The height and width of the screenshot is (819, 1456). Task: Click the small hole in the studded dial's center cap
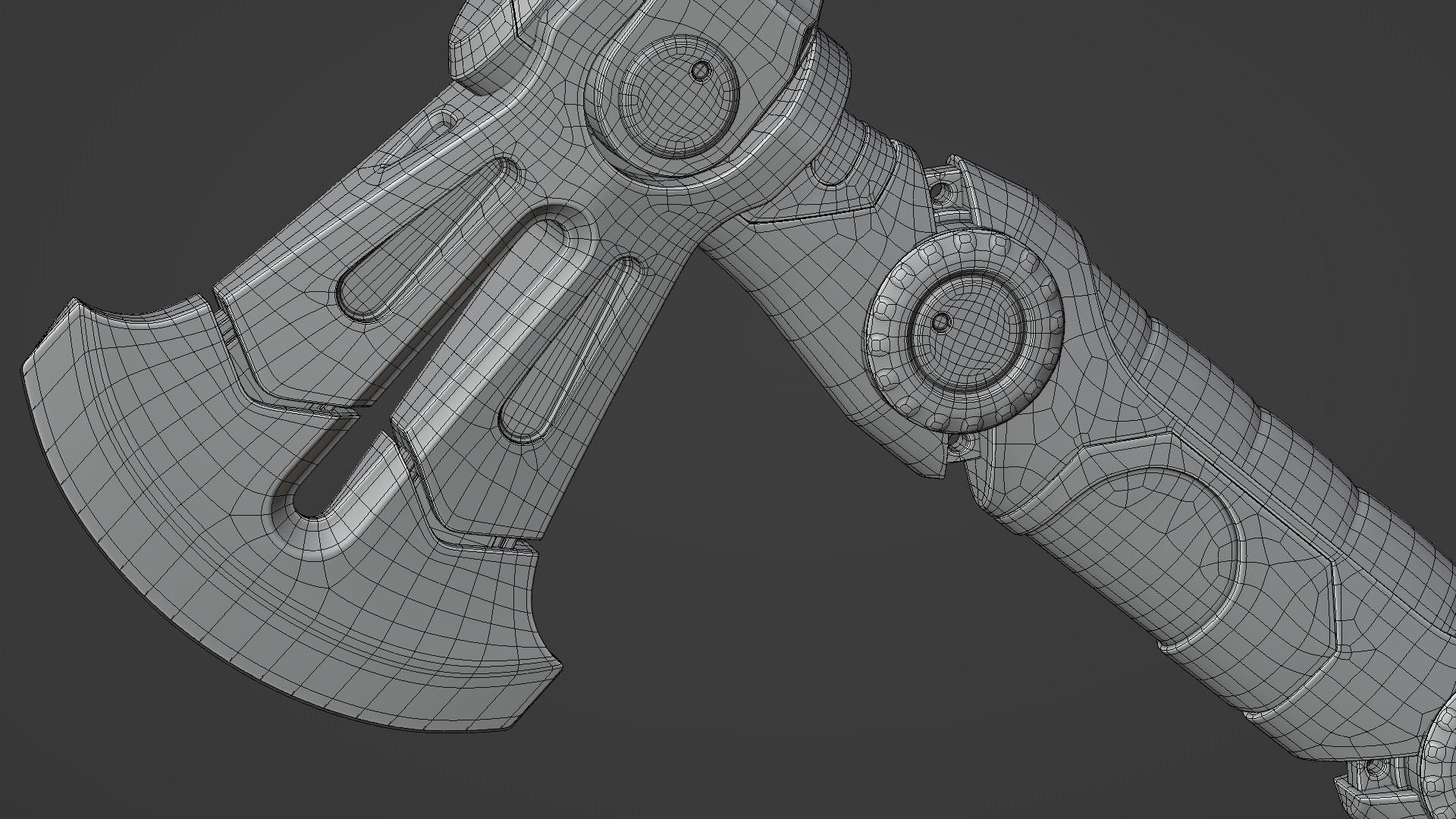pyautogui.click(x=940, y=322)
